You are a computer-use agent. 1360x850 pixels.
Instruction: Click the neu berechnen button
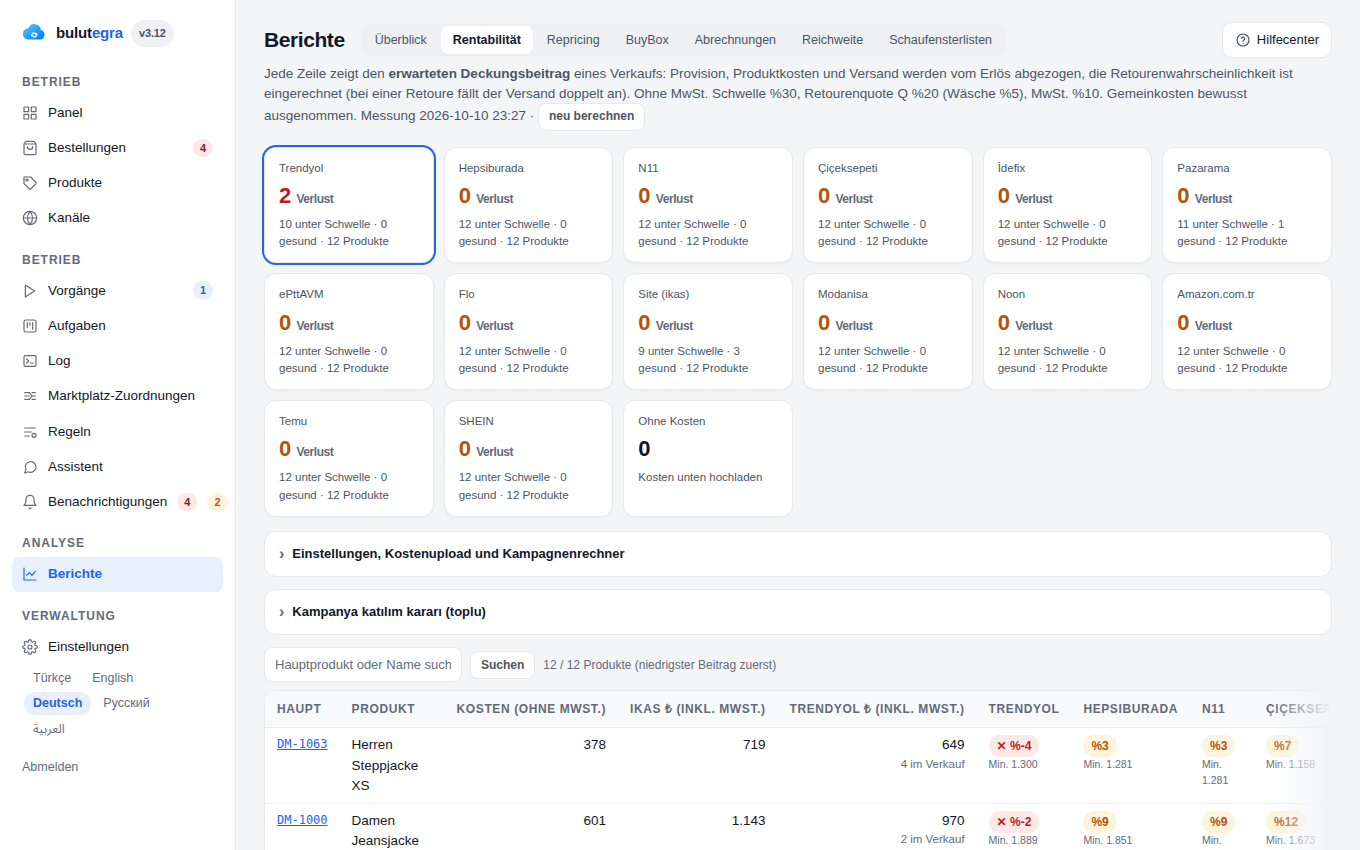pos(591,116)
